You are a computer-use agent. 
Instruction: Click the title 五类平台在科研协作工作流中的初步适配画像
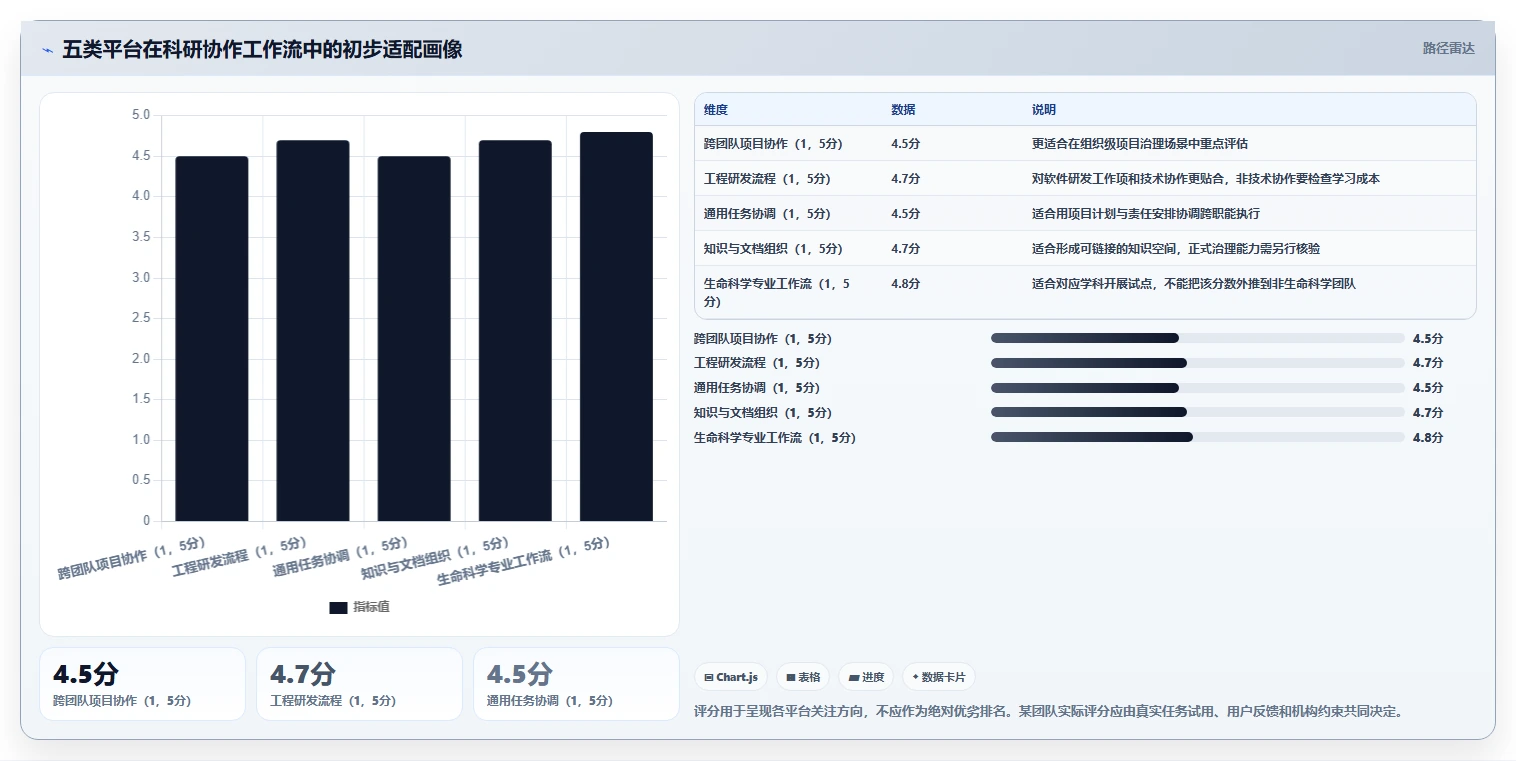(262, 49)
